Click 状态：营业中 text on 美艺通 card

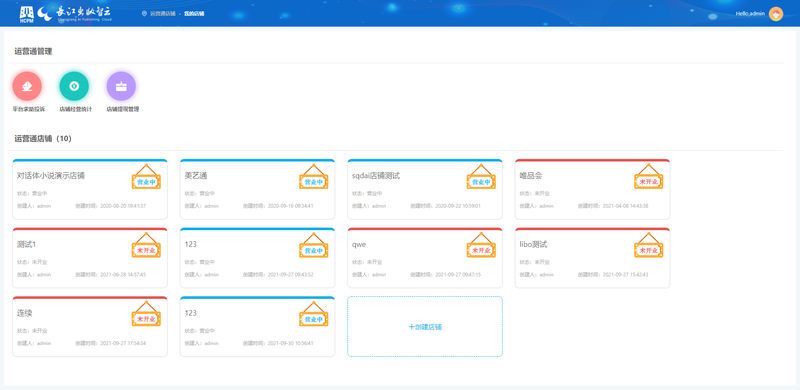(x=199, y=193)
